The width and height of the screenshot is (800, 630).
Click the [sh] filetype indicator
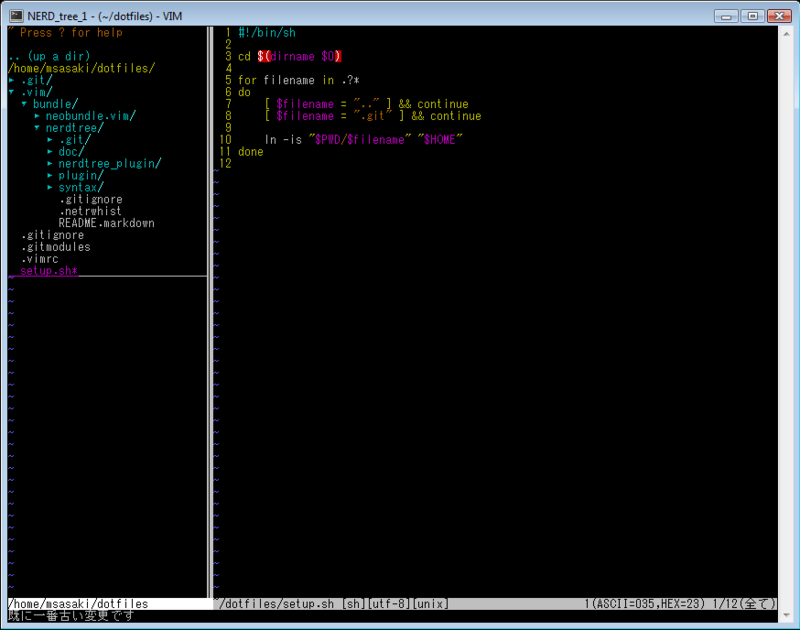(x=354, y=604)
